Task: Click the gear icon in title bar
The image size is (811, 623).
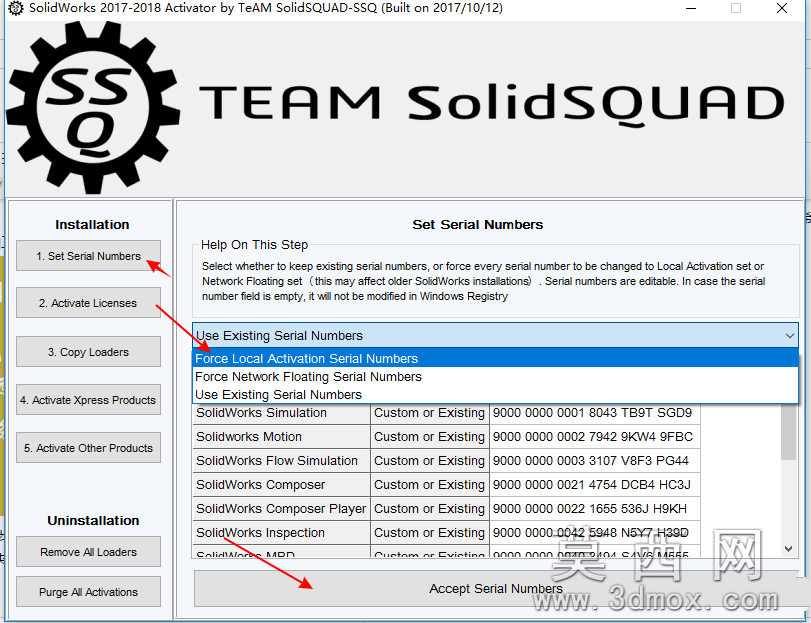Action: point(16,8)
